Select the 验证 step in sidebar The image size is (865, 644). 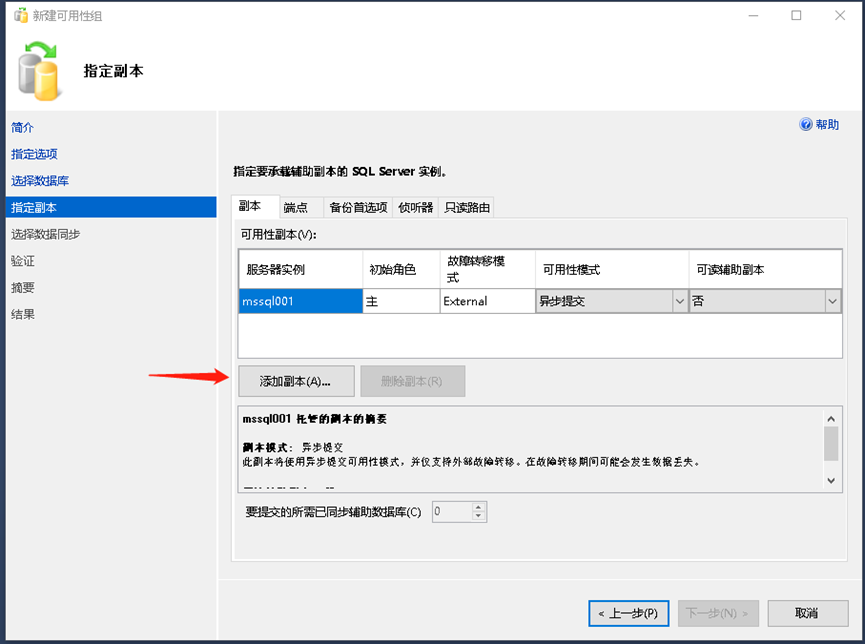[23, 261]
